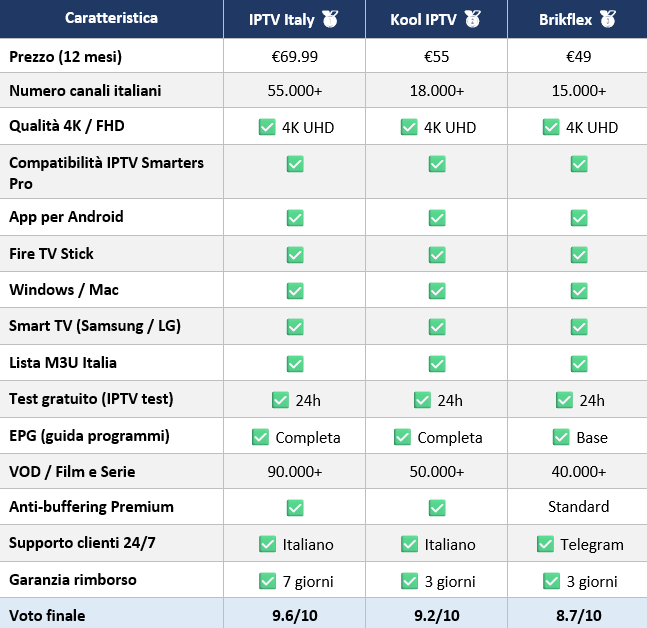Click IPTV Italy's Fire TV Stick checkmark
This screenshot has height=628, width=647.
click(x=295, y=255)
